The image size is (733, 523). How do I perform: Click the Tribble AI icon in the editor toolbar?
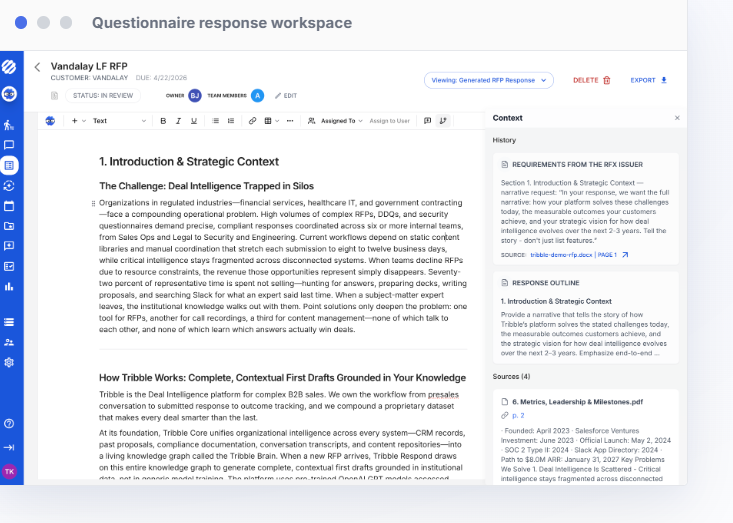(50, 121)
